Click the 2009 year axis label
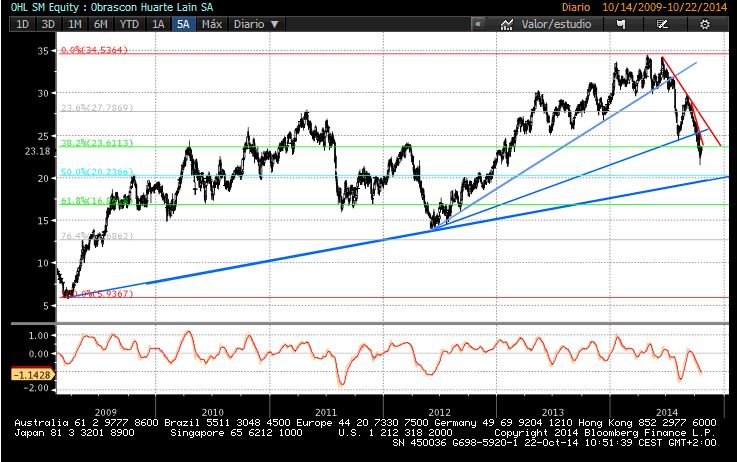The height and width of the screenshot is (462, 738). [105, 413]
